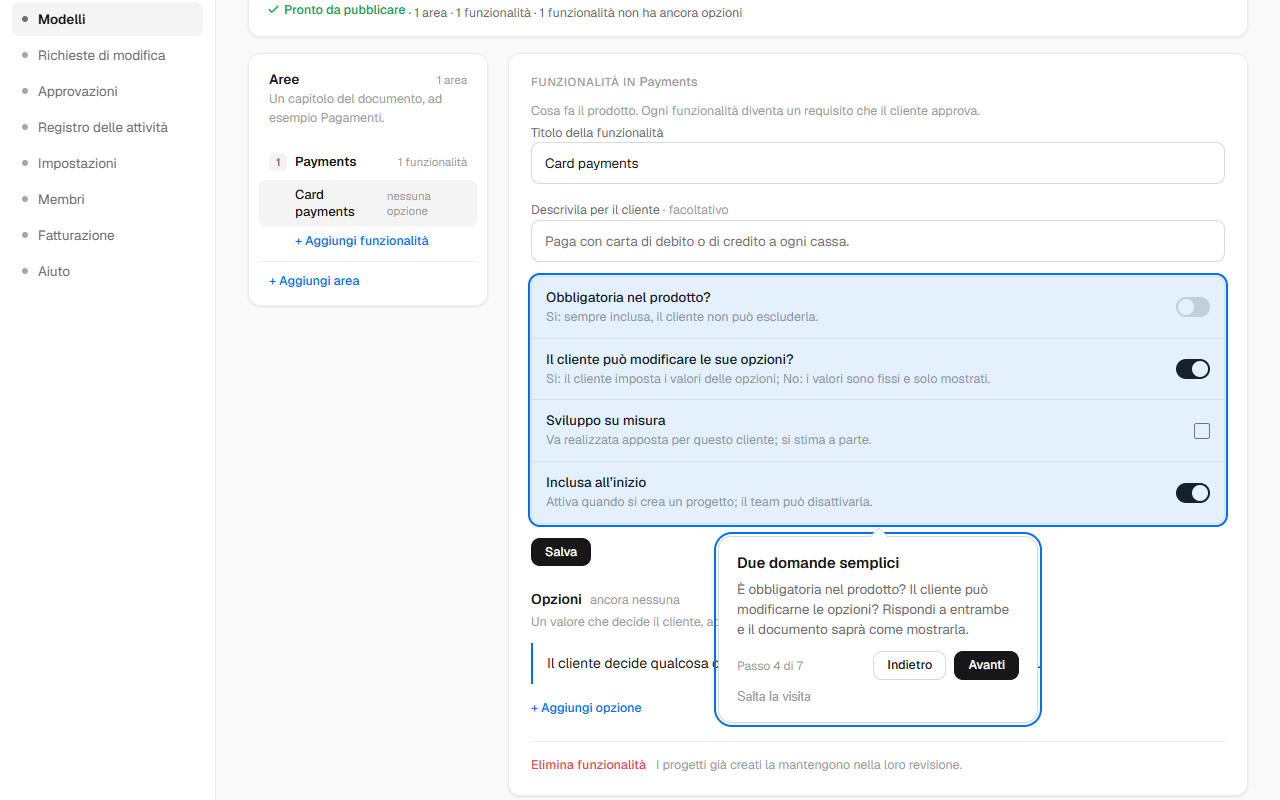Skip the tour via Salta la visita

pyautogui.click(x=774, y=696)
